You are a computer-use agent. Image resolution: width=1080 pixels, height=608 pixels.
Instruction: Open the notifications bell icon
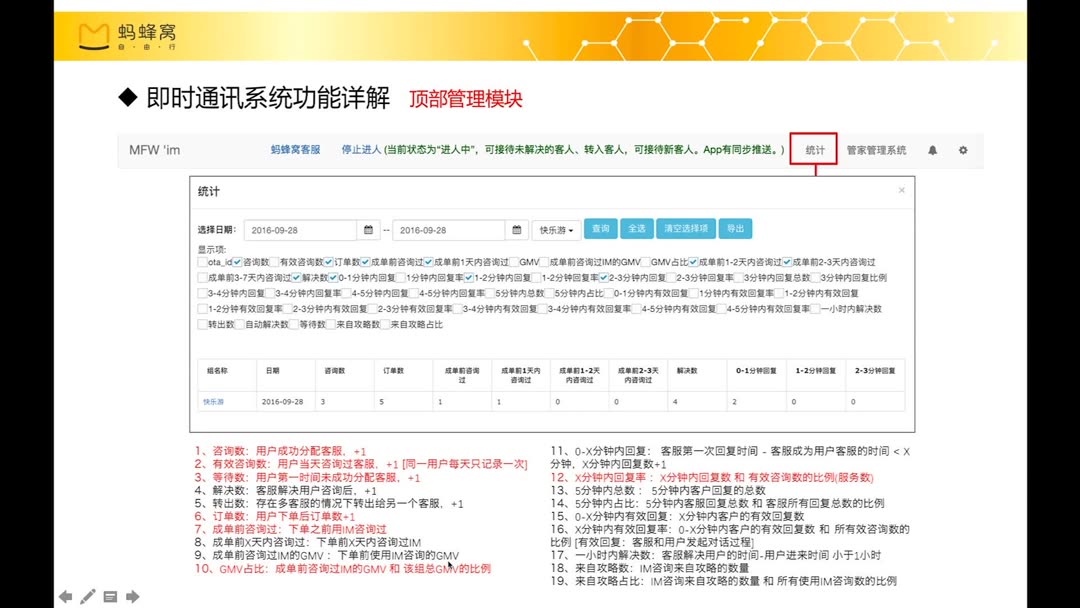pyautogui.click(x=931, y=148)
